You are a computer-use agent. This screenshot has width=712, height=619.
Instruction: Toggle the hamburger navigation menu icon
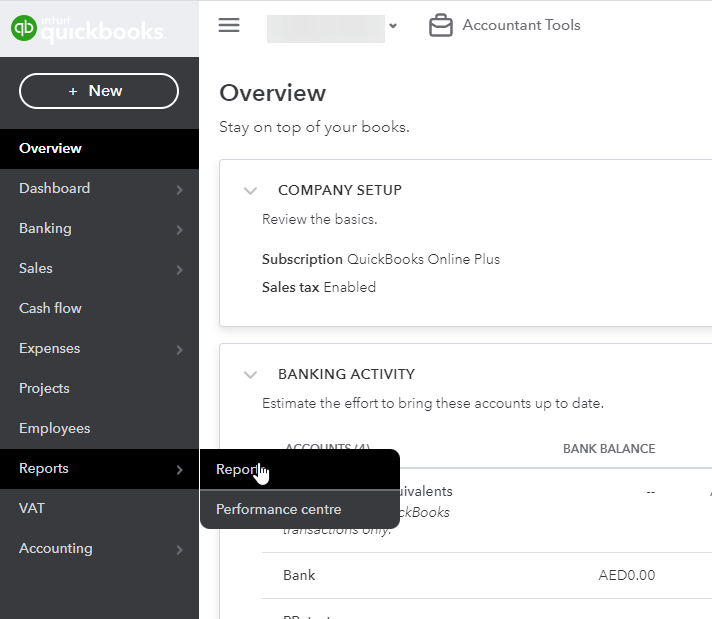pyautogui.click(x=229, y=25)
